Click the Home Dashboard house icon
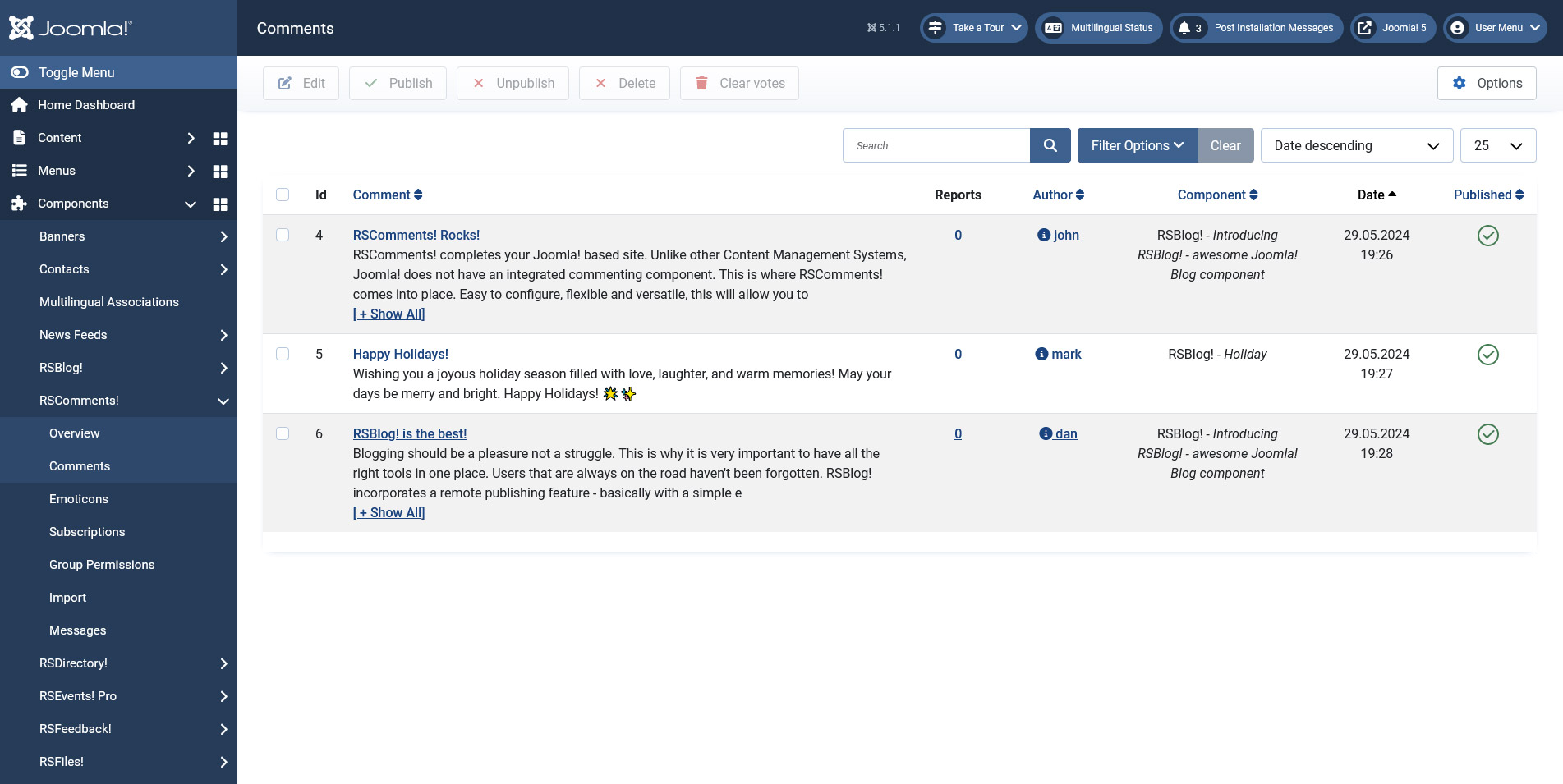The height and width of the screenshot is (784, 1563). (19, 105)
